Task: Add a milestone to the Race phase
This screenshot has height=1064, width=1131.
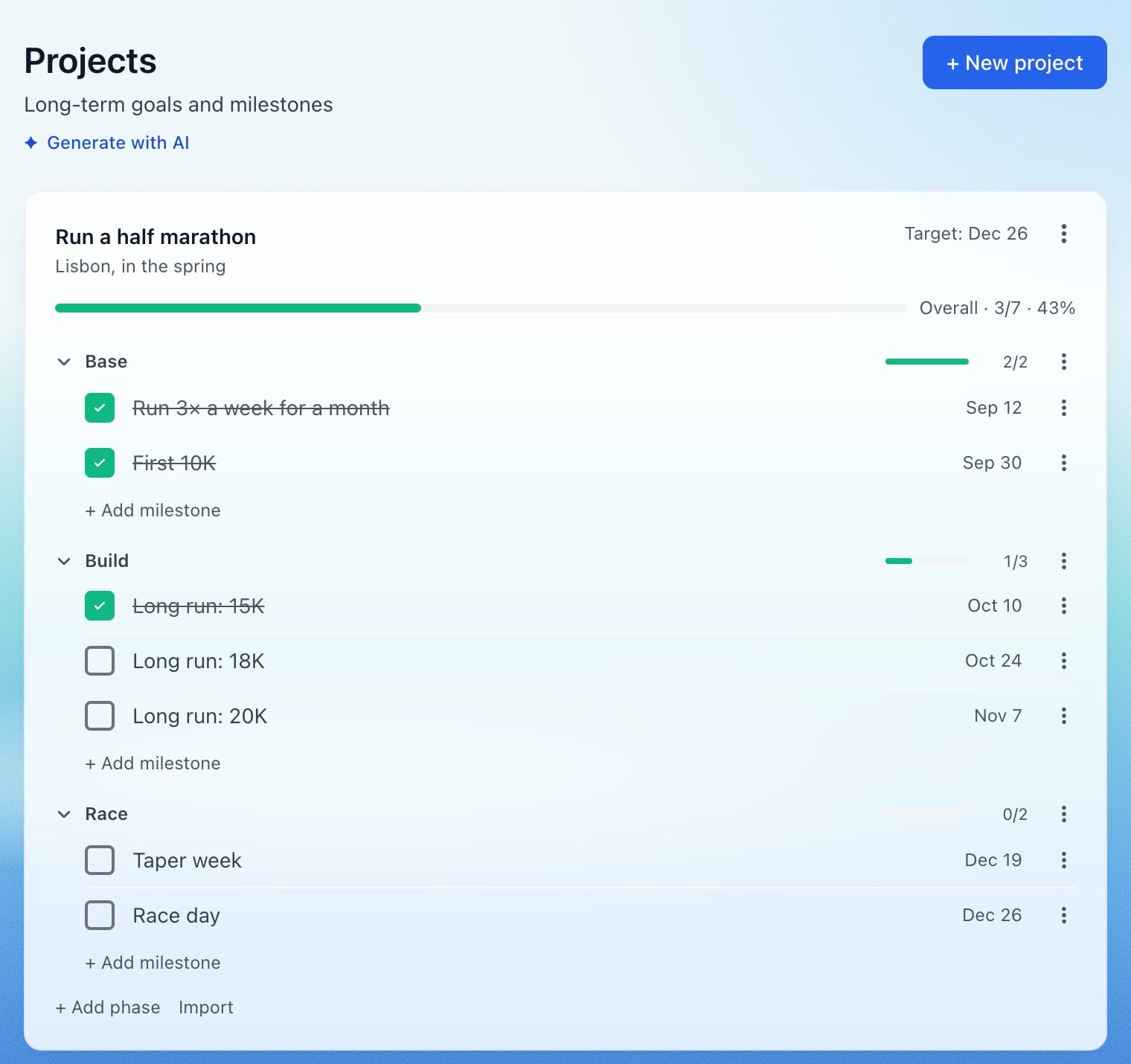Action: (153, 963)
